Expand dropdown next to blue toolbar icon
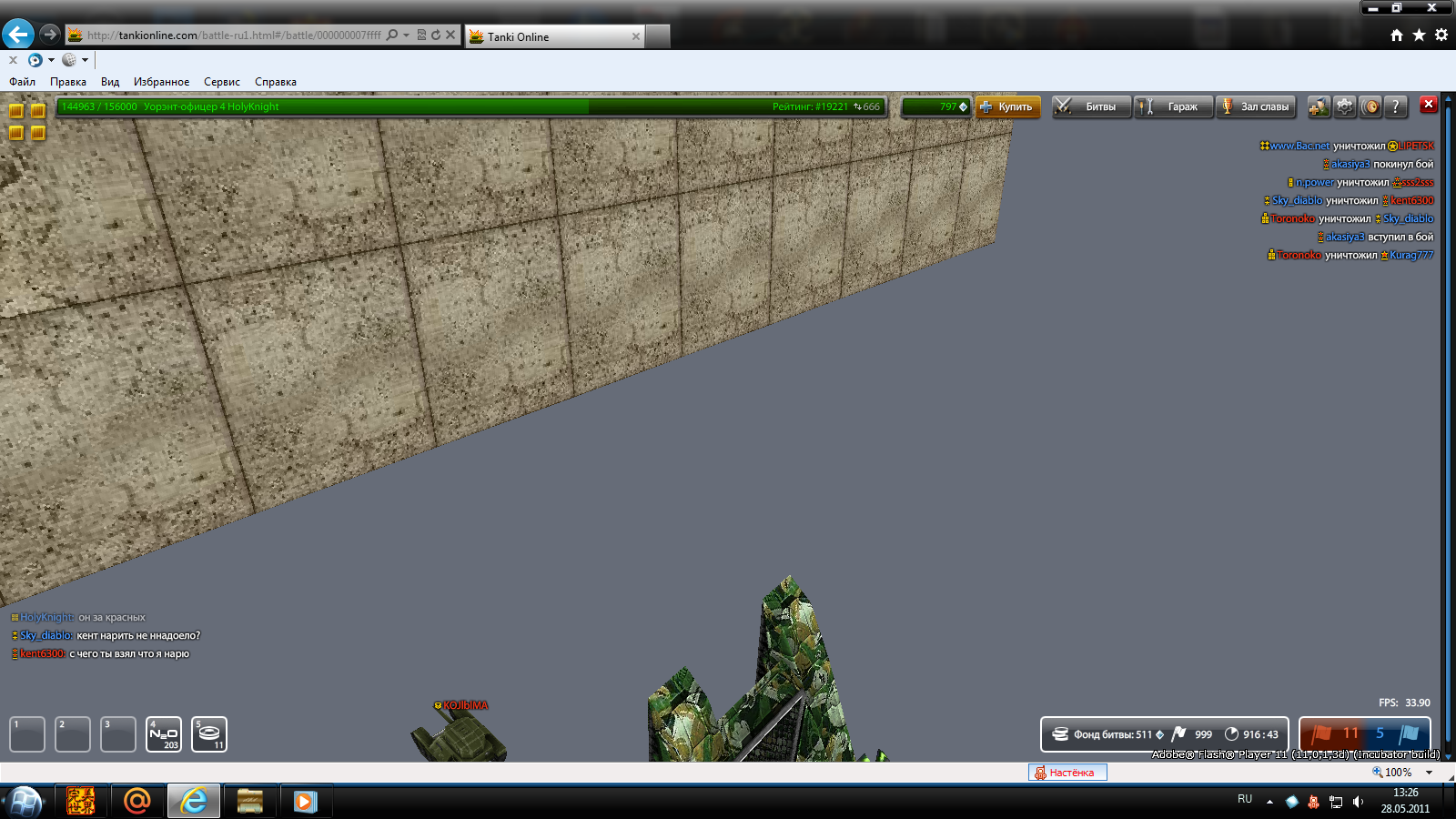1456x819 pixels. tap(51, 60)
